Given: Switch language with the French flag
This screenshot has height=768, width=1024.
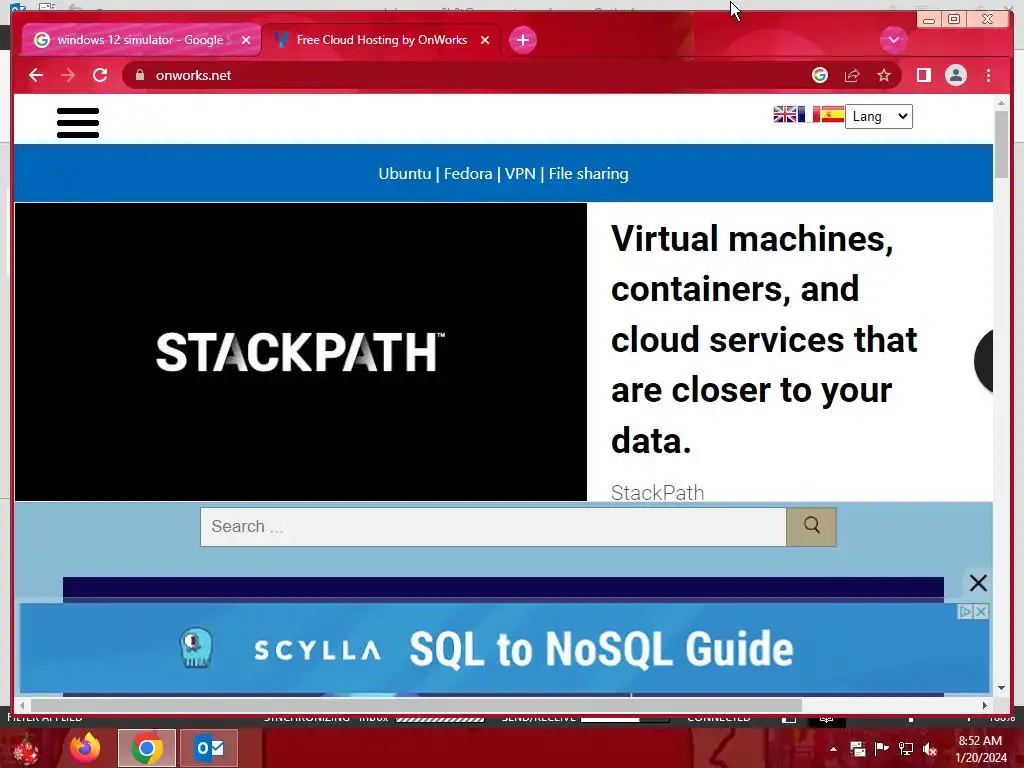Looking at the screenshot, I should (808, 114).
